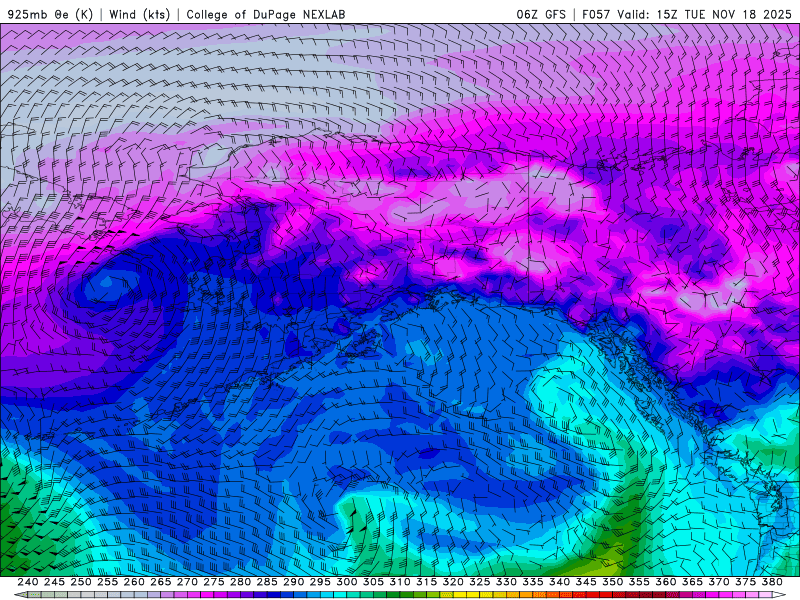
Task: Click the 260 colorbar label
Action: click(x=134, y=582)
